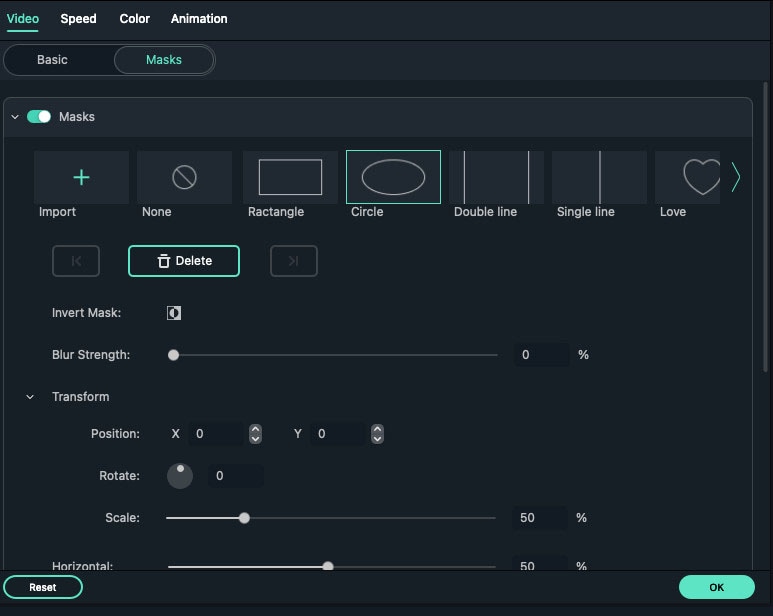This screenshot has width=773, height=616.
Task: Click the Reset button
Action: click(43, 587)
